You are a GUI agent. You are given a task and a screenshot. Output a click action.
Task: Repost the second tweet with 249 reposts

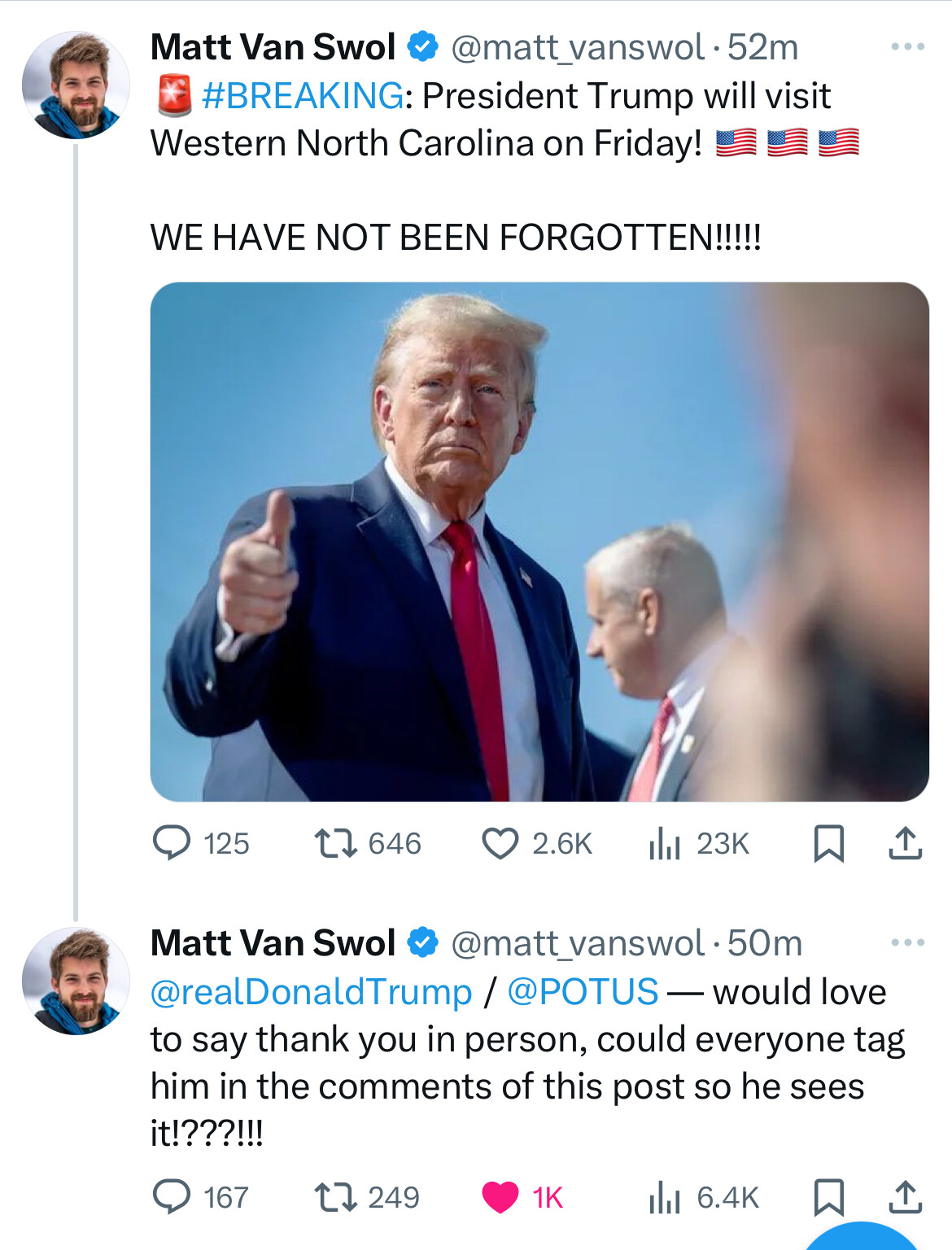[x=336, y=1197]
